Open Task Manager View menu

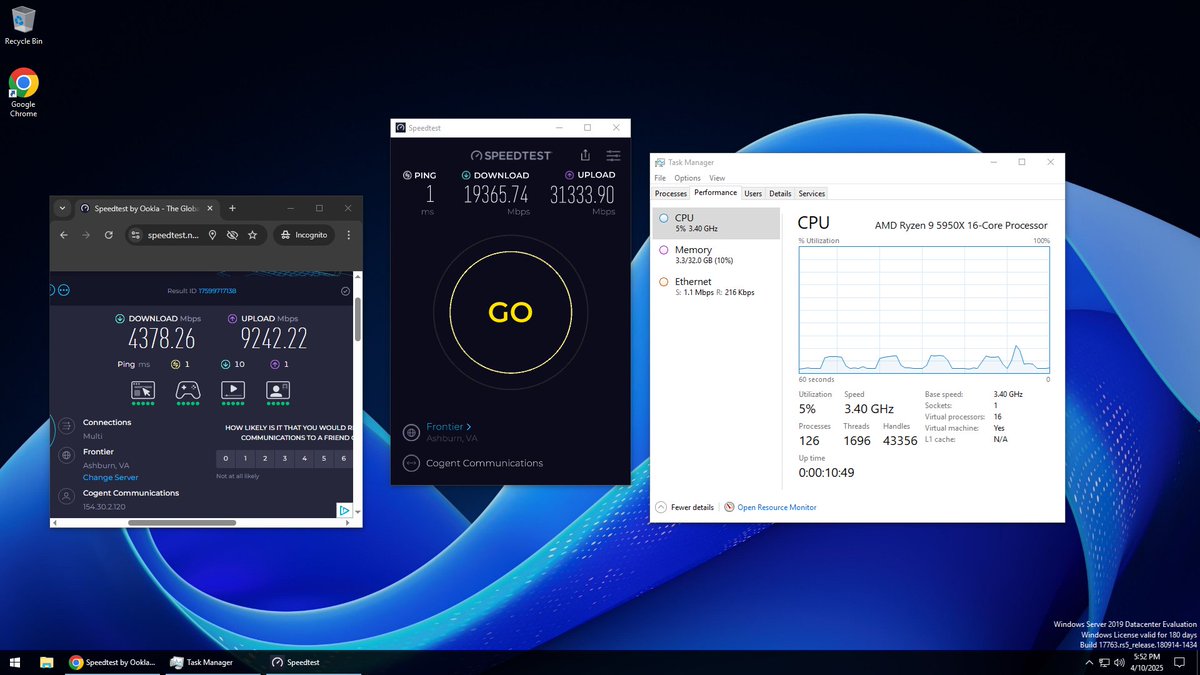(717, 178)
